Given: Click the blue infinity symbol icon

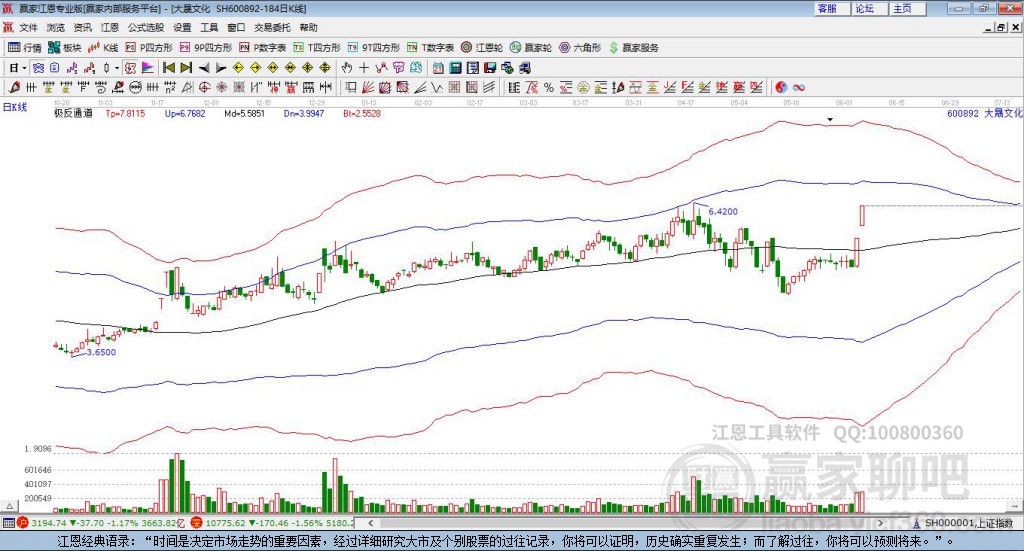Looking at the screenshot, I should tap(799, 87).
